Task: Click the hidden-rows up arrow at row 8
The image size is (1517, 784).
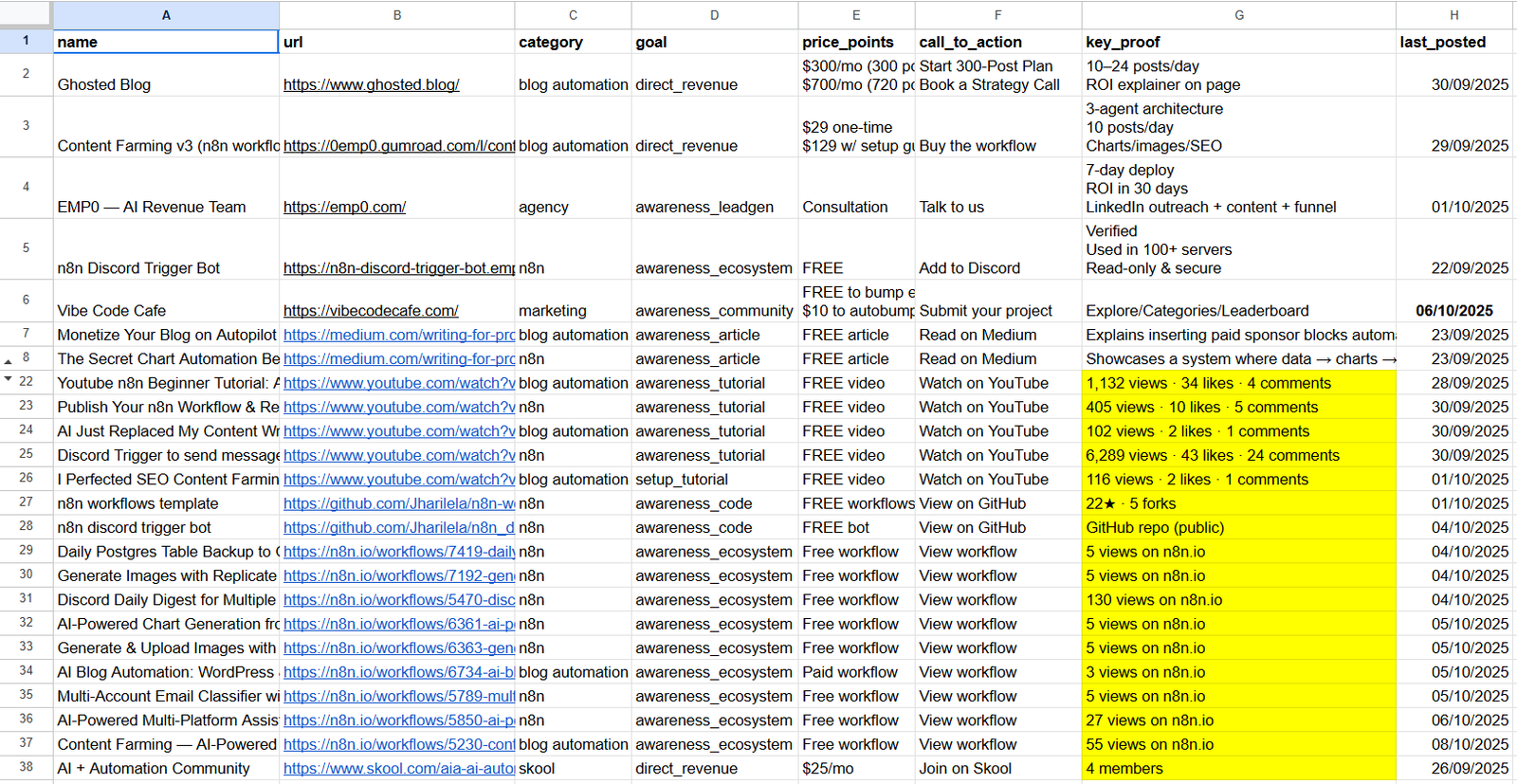Action: pos(9,361)
